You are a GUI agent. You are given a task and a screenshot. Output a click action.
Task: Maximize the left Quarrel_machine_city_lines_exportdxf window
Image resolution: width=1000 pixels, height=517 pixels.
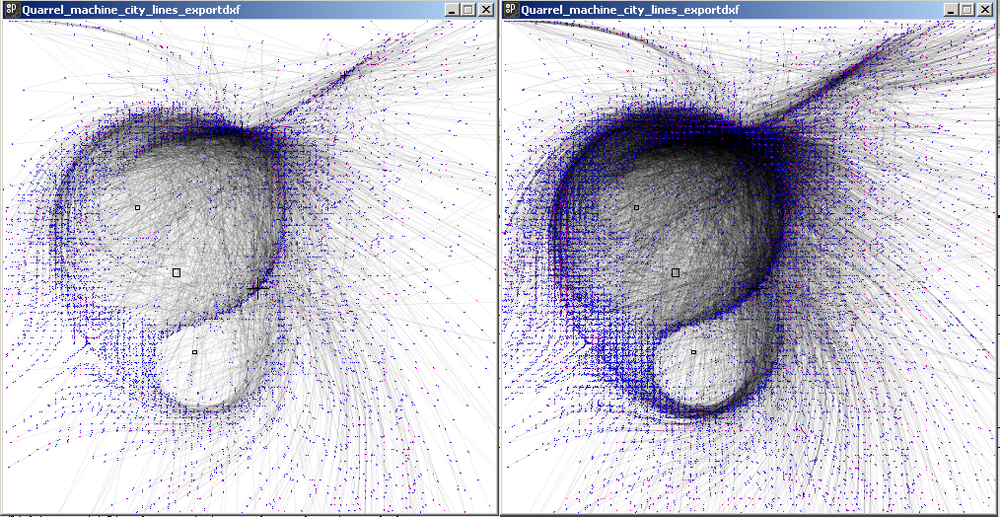[x=468, y=10]
